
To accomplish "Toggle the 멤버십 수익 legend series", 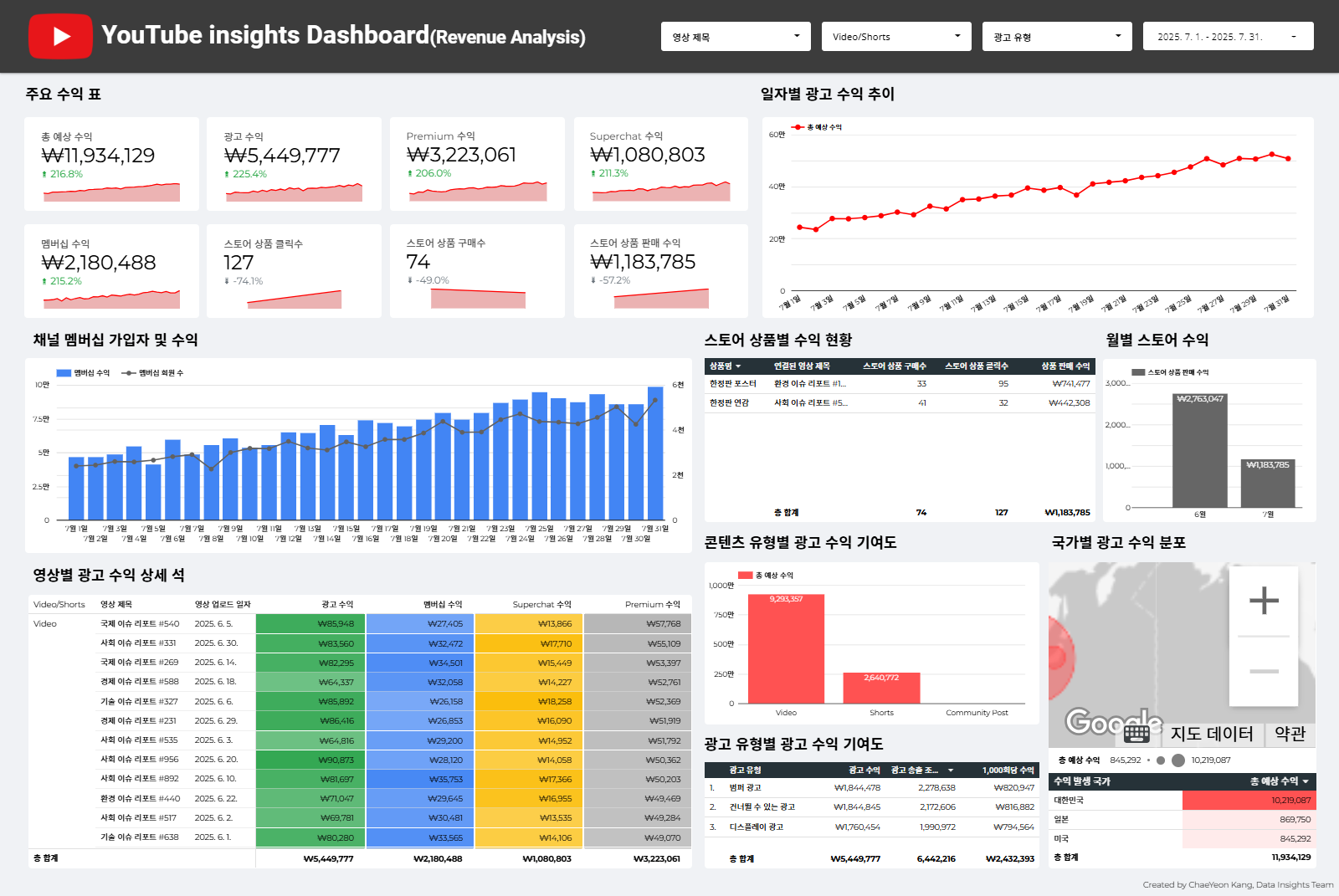I will 84,373.
